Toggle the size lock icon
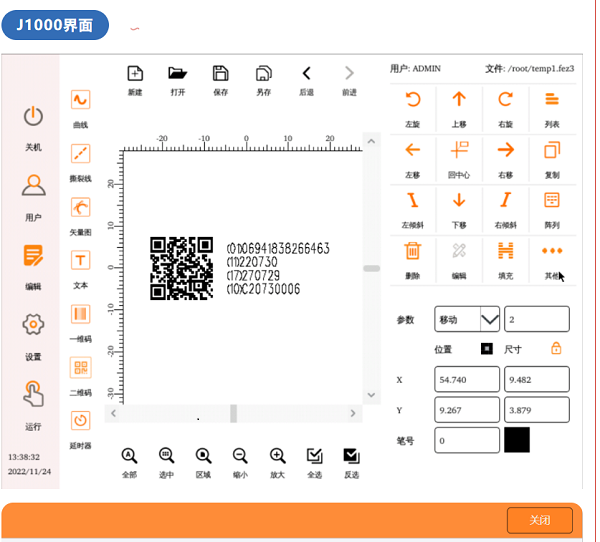This screenshot has height=542, width=600. coord(556,348)
